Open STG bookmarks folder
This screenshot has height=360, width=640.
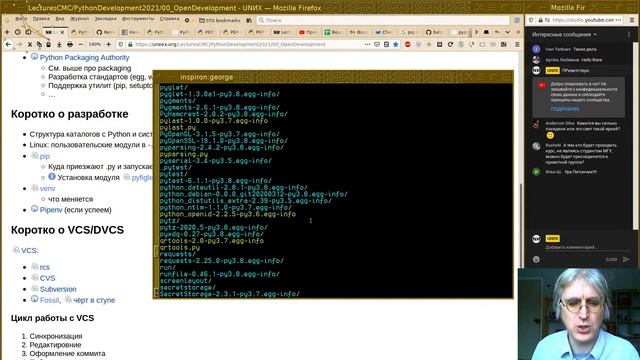pyautogui.click(x=220, y=20)
